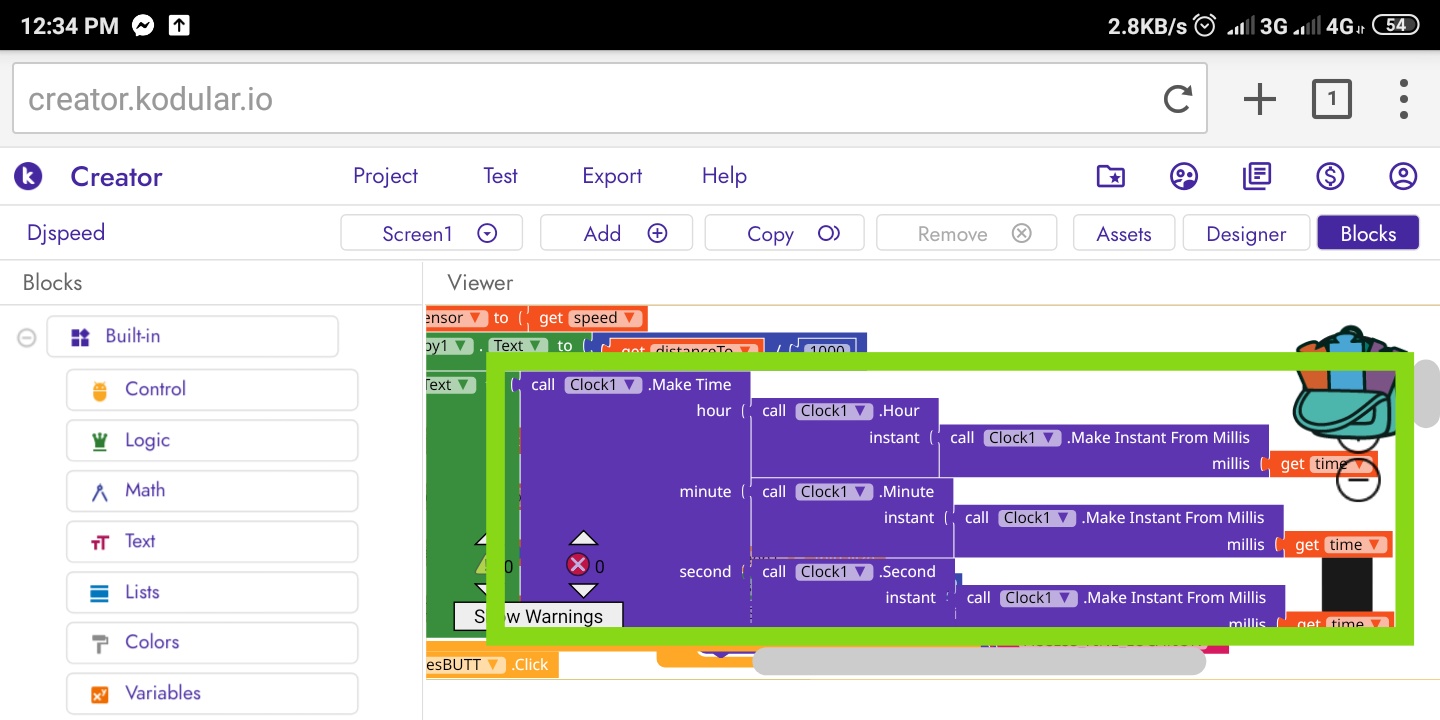
Task: Open new browser tab with plus
Action: [x=1259, y=99]
